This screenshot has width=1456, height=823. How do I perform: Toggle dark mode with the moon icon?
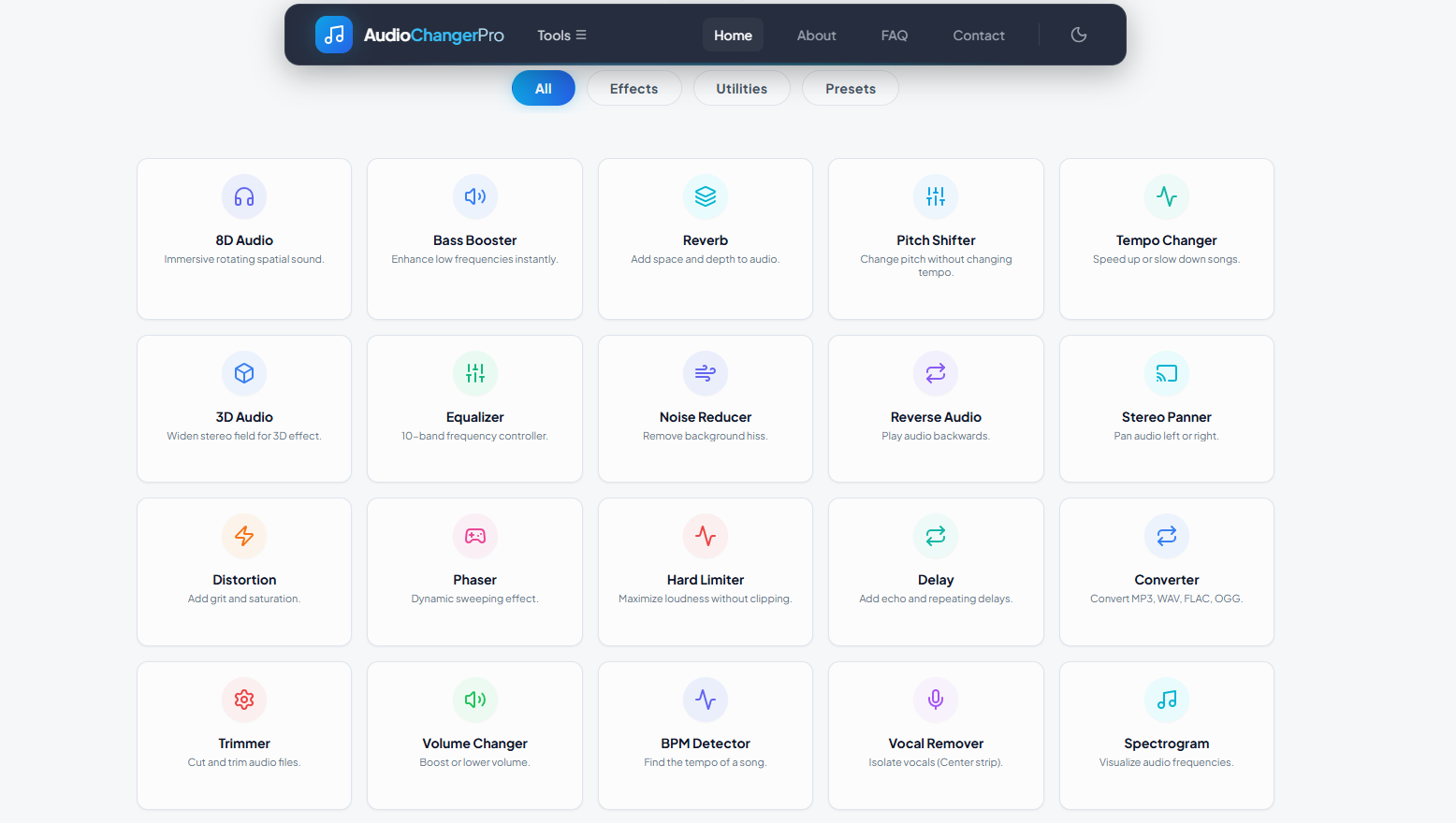[1078, 35]
